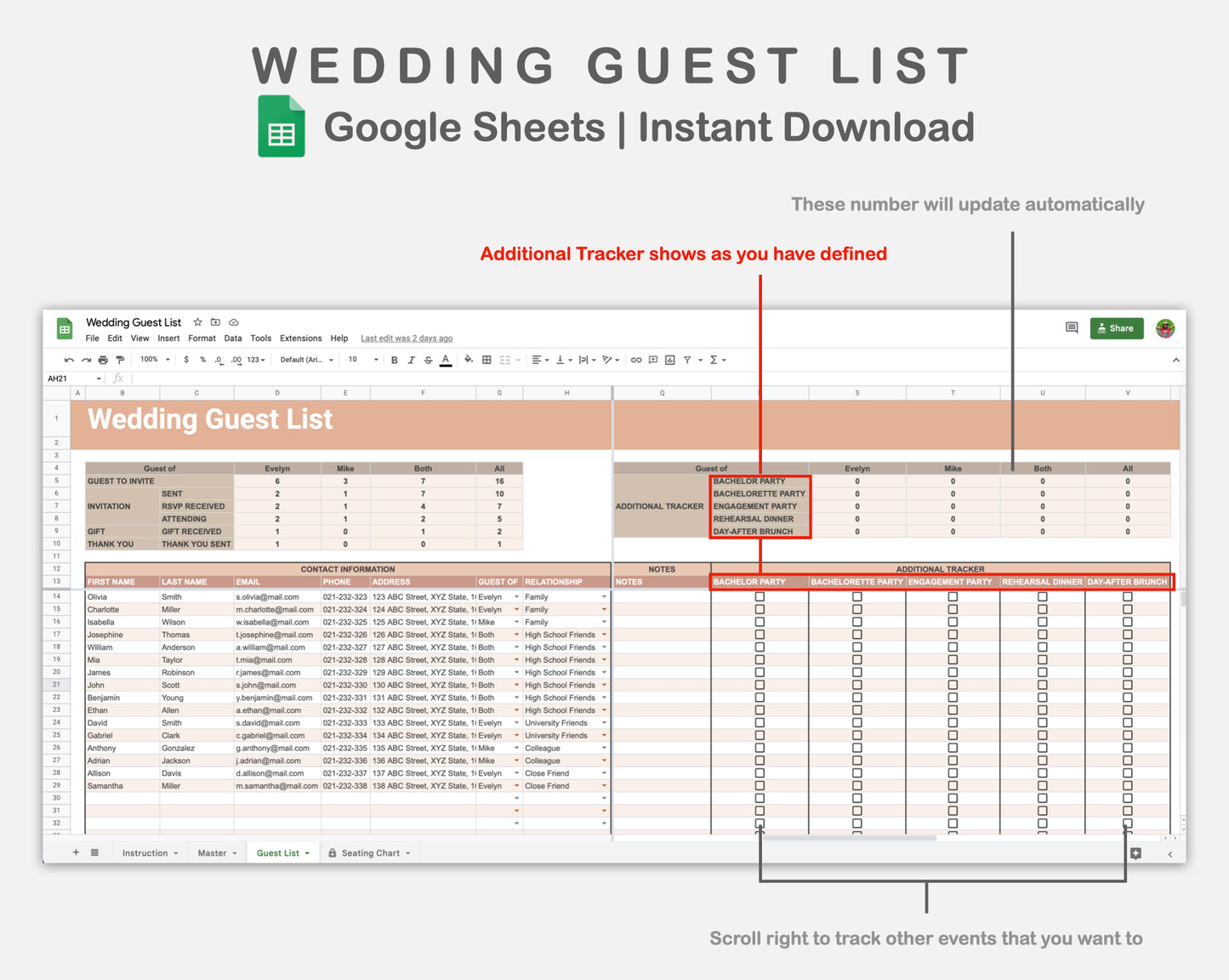Check Samantha's Day-After Brunch checkbox
The image size is (1229, 980).
[x=1128, y=785]
